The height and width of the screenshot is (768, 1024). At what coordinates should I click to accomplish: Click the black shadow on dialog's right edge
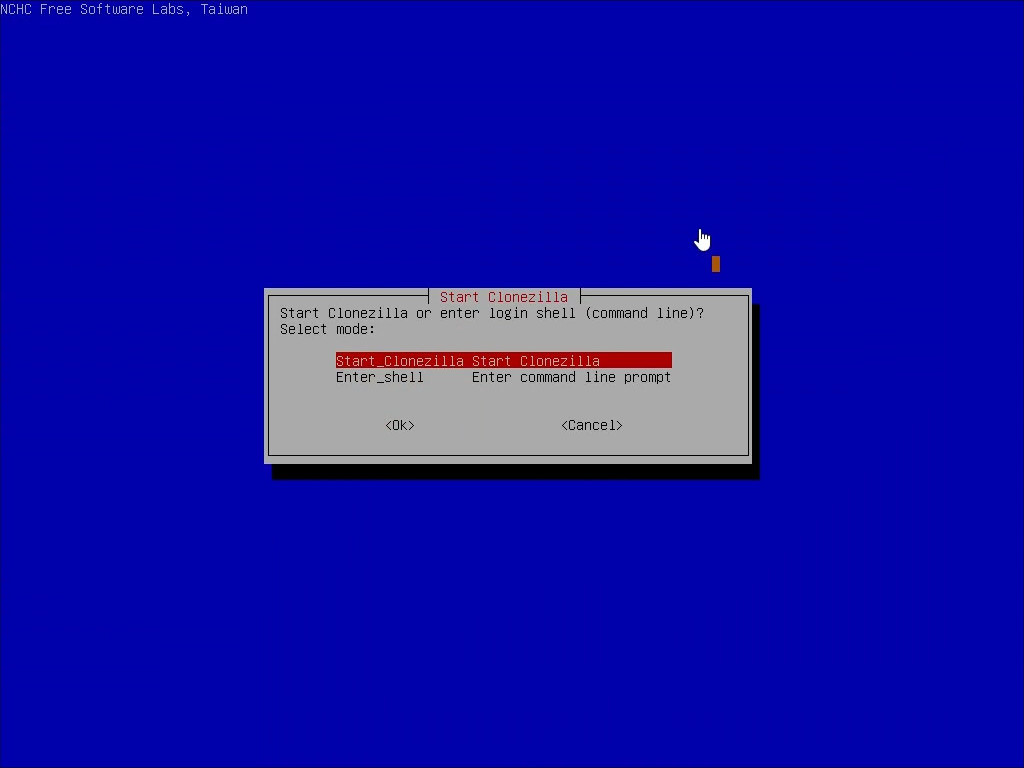coord(755,390)
